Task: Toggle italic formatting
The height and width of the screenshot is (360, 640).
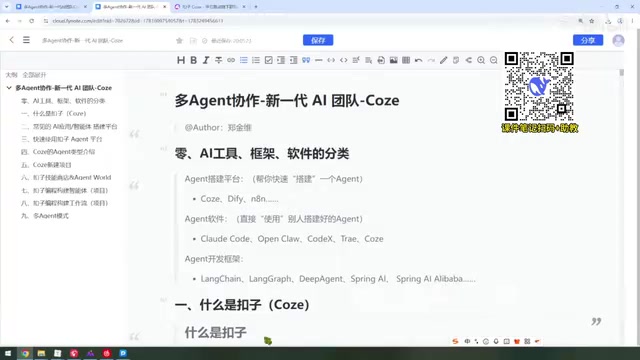Action: coord(206,60)
